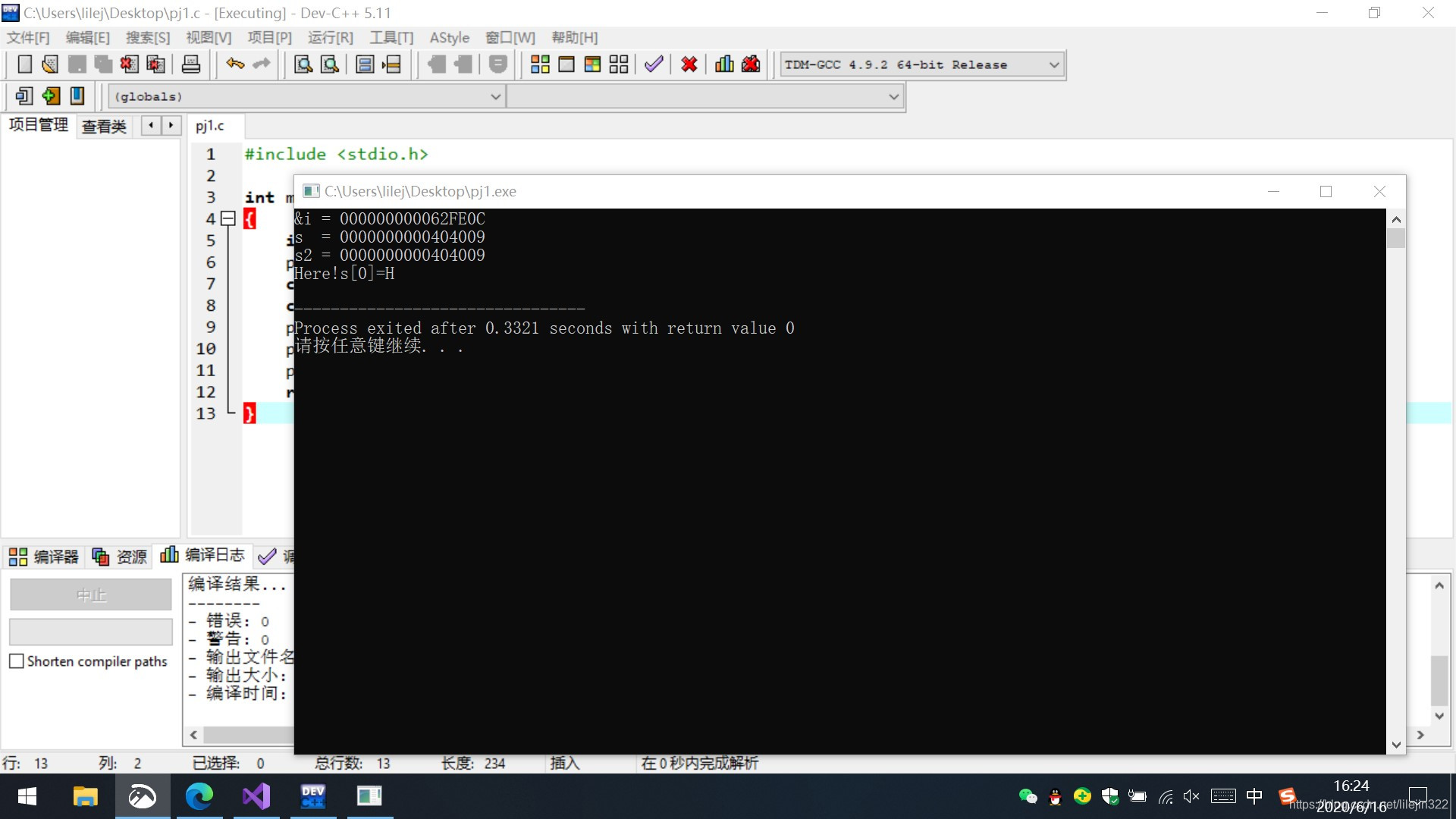
Task: Open the 文件[F] menu
Action: tap(28, 38)
